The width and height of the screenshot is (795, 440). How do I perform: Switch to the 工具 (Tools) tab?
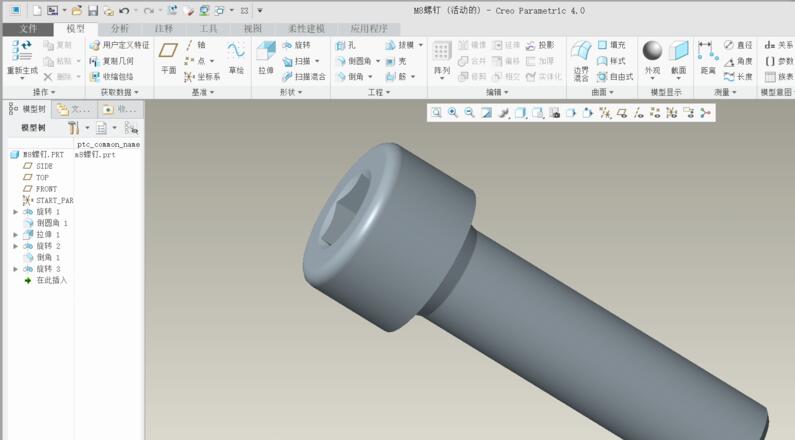[x=208, y=29]
